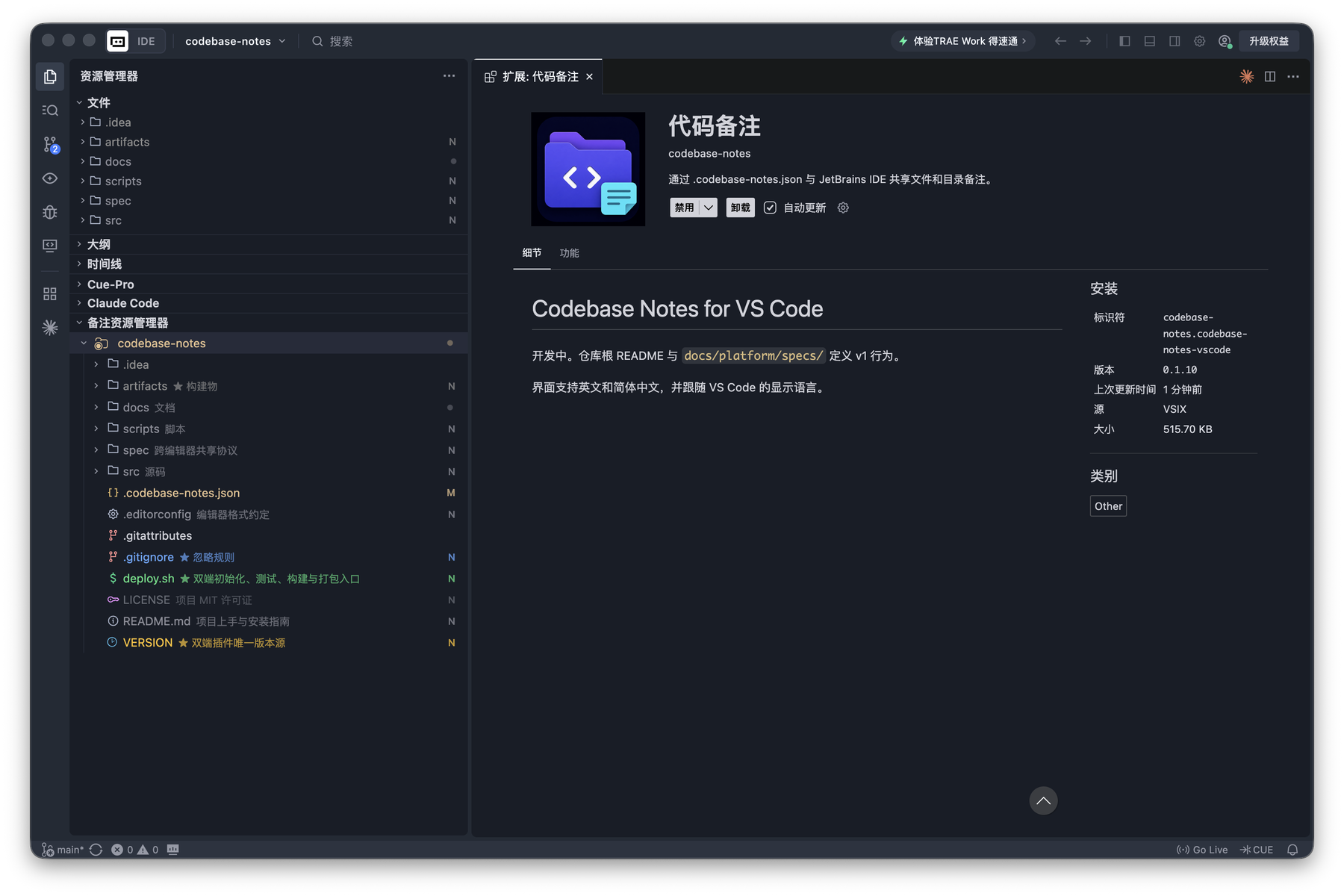
Task: Toggle the bottom panel layout icon
Action: click(x=1150, y=41)
